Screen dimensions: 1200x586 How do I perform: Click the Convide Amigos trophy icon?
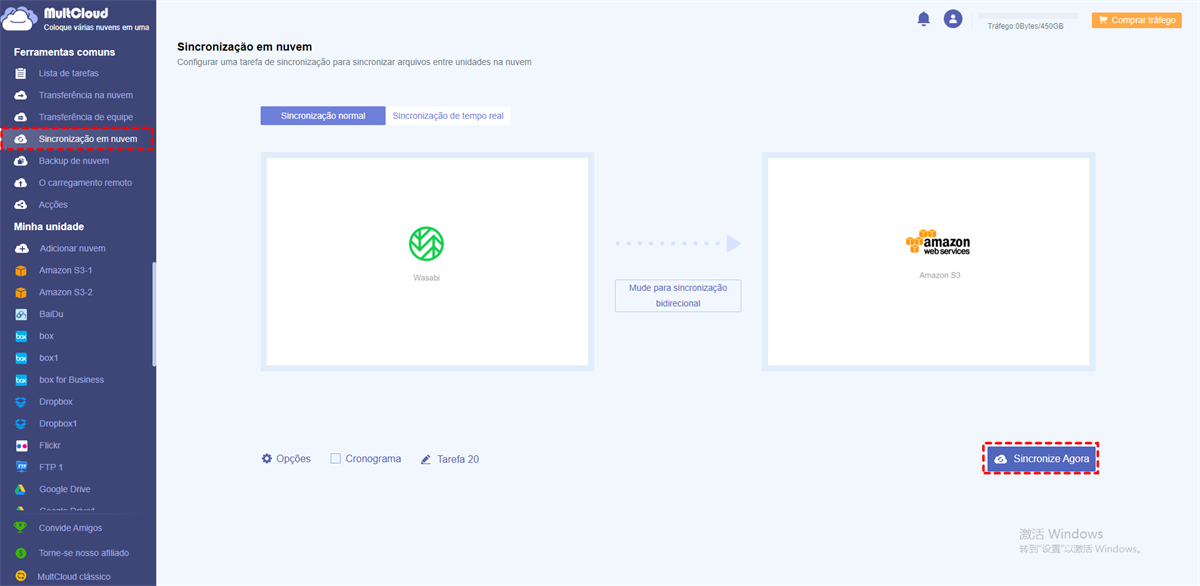(x=21, y=528)
